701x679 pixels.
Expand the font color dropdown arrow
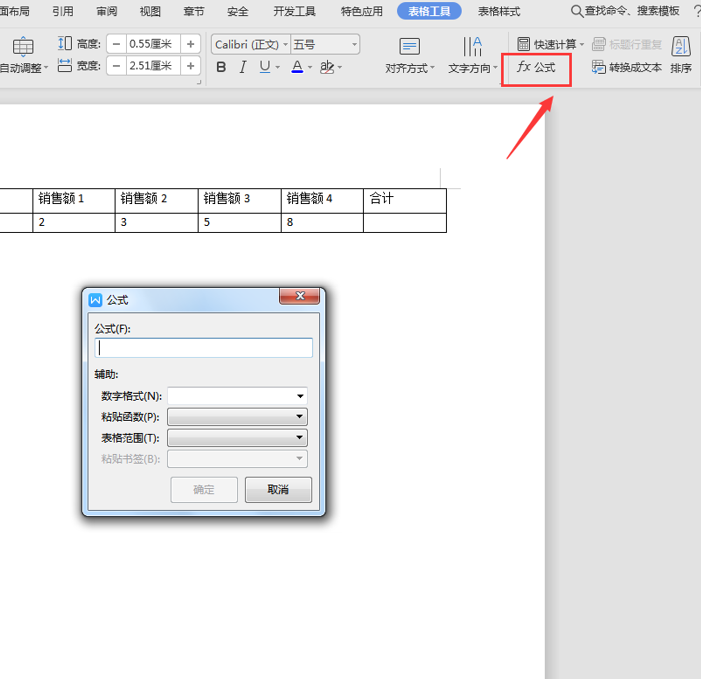[310, 67]
